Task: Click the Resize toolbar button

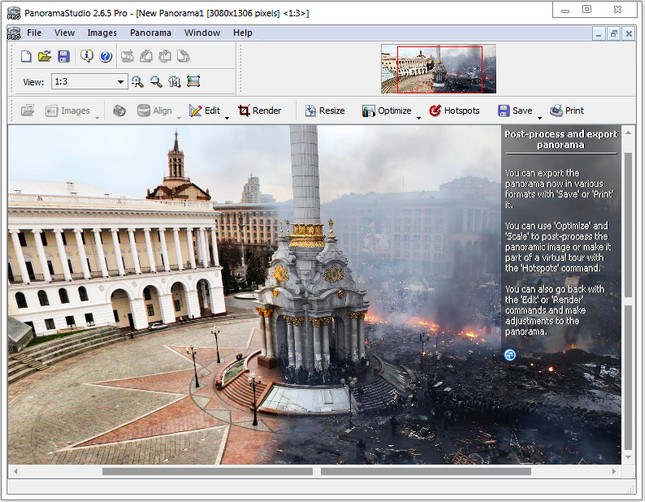Action: pyautogui.click(x=324, y=111)
